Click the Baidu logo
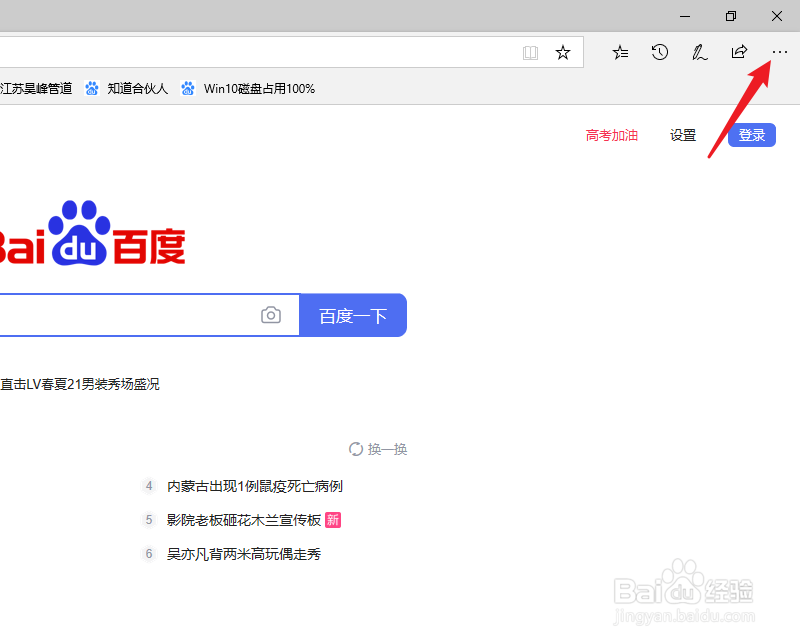The width and height of the screenshot is (800, 644). pos(92,233)
